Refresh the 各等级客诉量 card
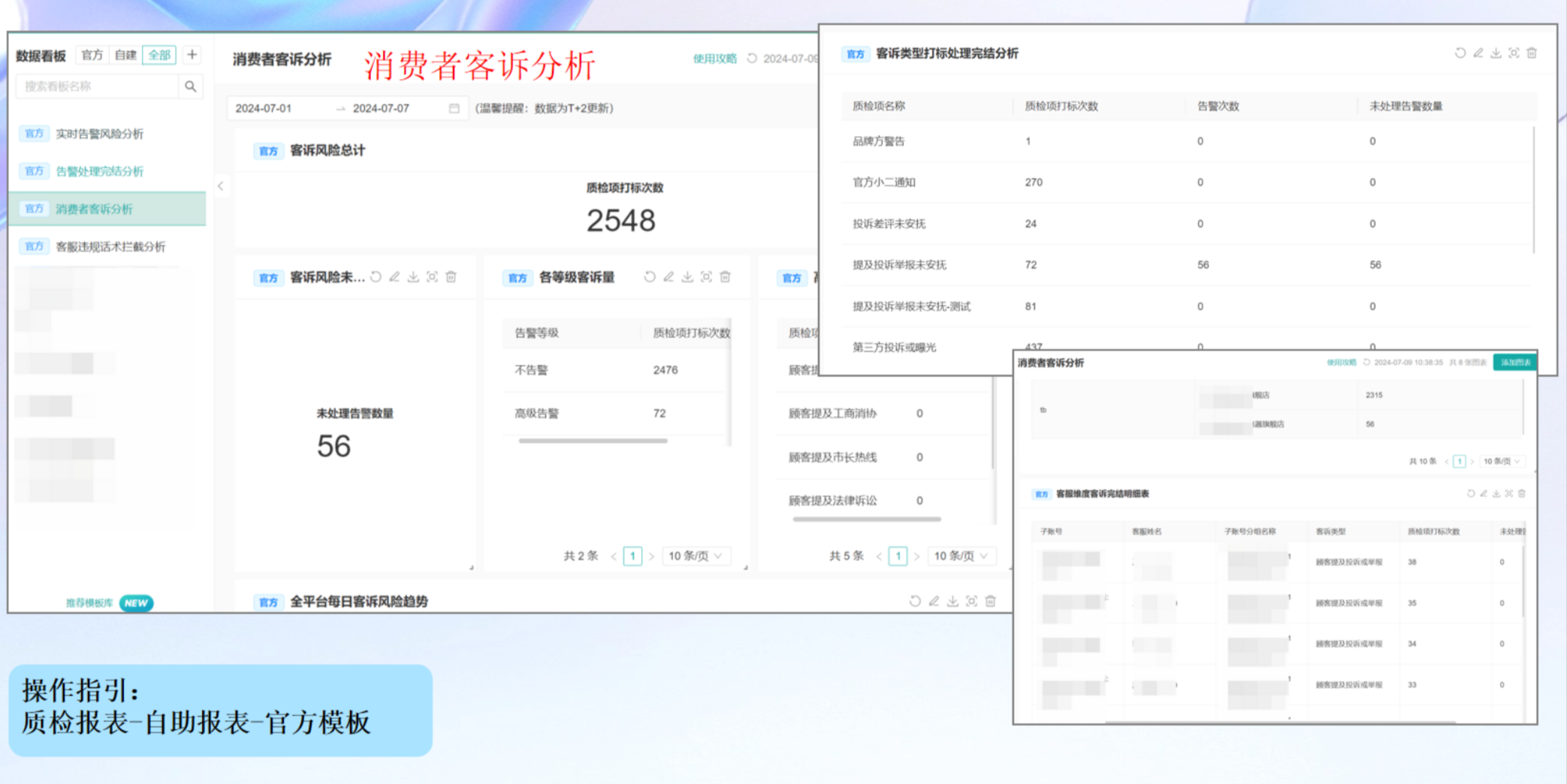Viewport: 1567px width, 784px height. coord(650,277)
